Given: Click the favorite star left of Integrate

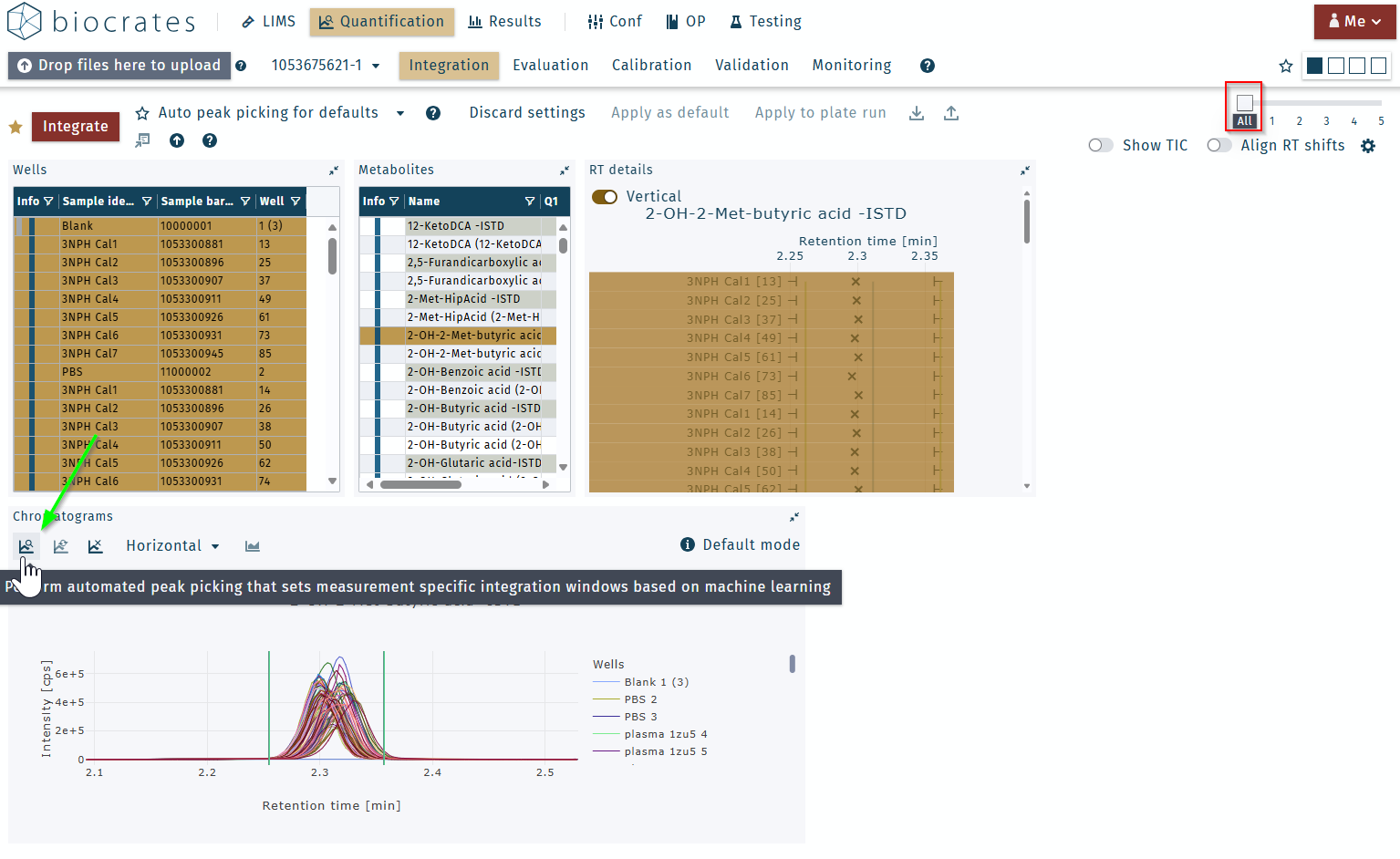Looking at the screenshot, I should tap(16, 127).
